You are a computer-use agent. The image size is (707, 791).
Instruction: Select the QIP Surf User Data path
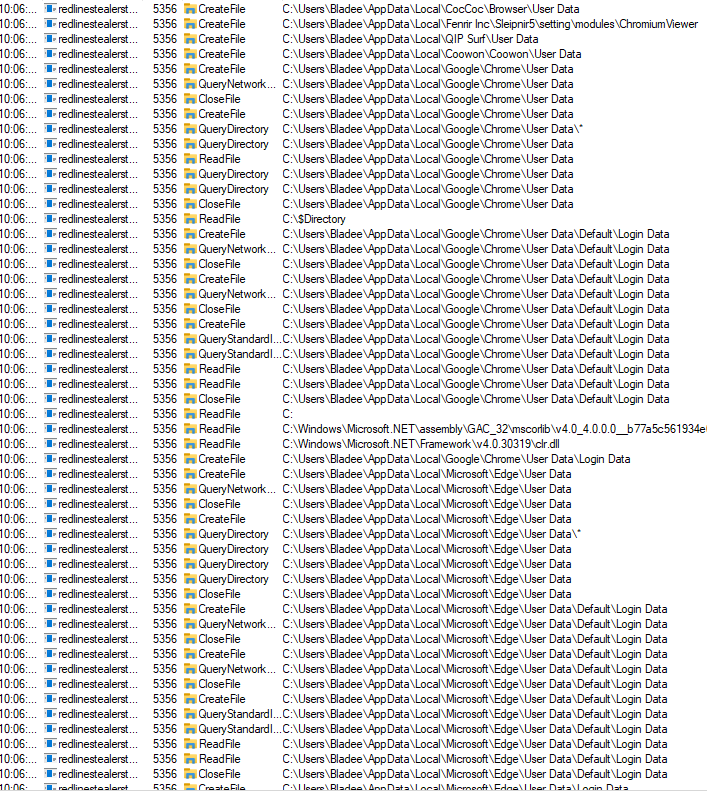[410, 39]
